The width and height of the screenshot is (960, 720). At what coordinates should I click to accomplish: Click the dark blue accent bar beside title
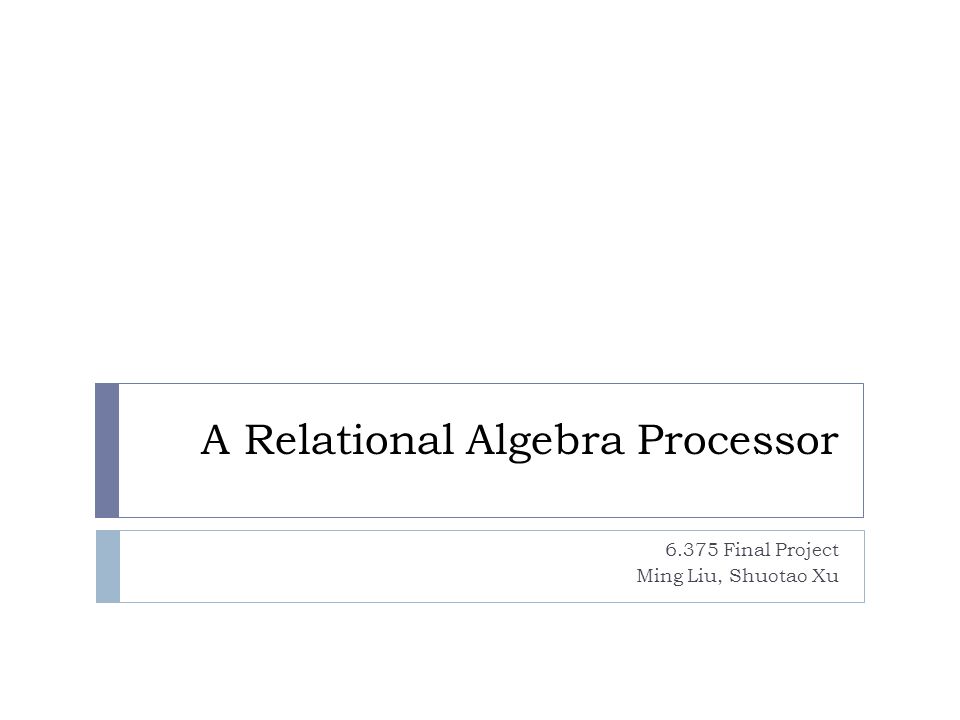(x=107, y=450)
